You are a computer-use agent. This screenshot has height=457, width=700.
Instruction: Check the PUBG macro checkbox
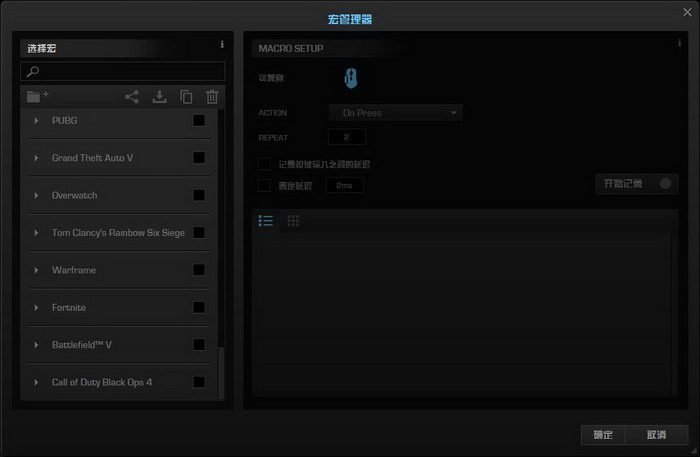[199, 120]
